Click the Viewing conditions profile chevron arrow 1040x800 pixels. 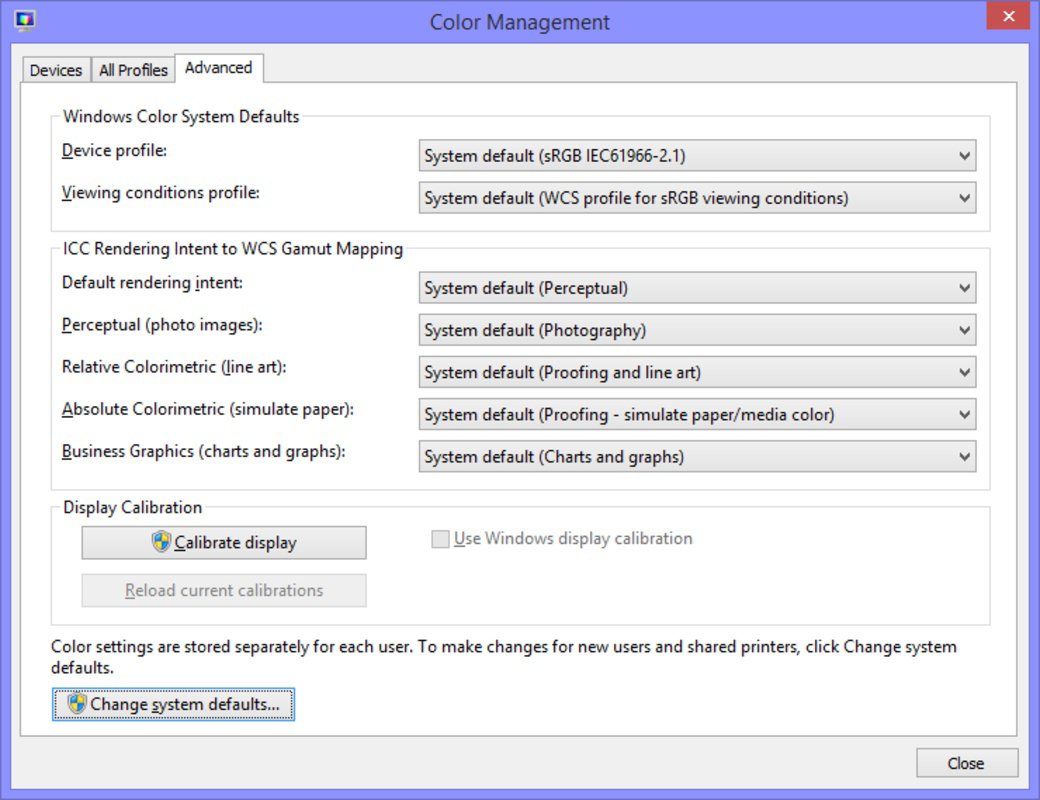(x=965, y=197)
